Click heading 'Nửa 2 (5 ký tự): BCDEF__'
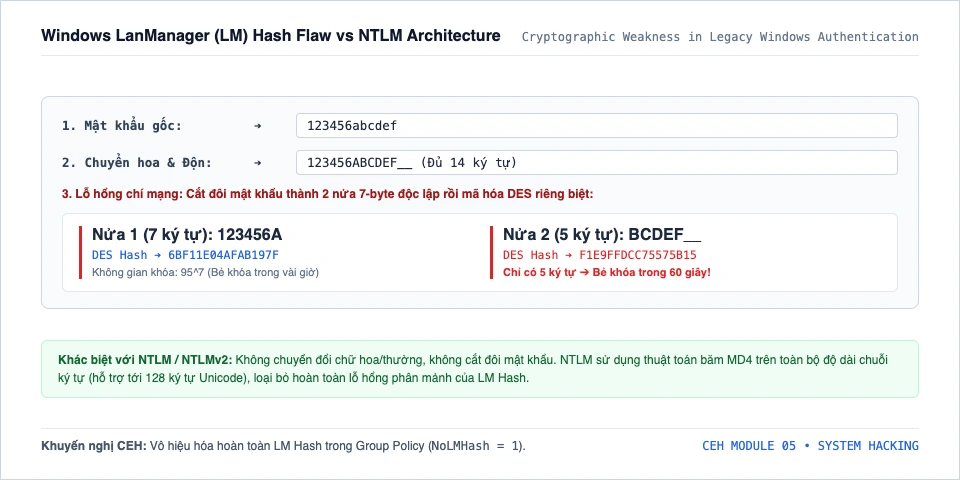This screenshot has height=480, width=960. pos(602,234)
